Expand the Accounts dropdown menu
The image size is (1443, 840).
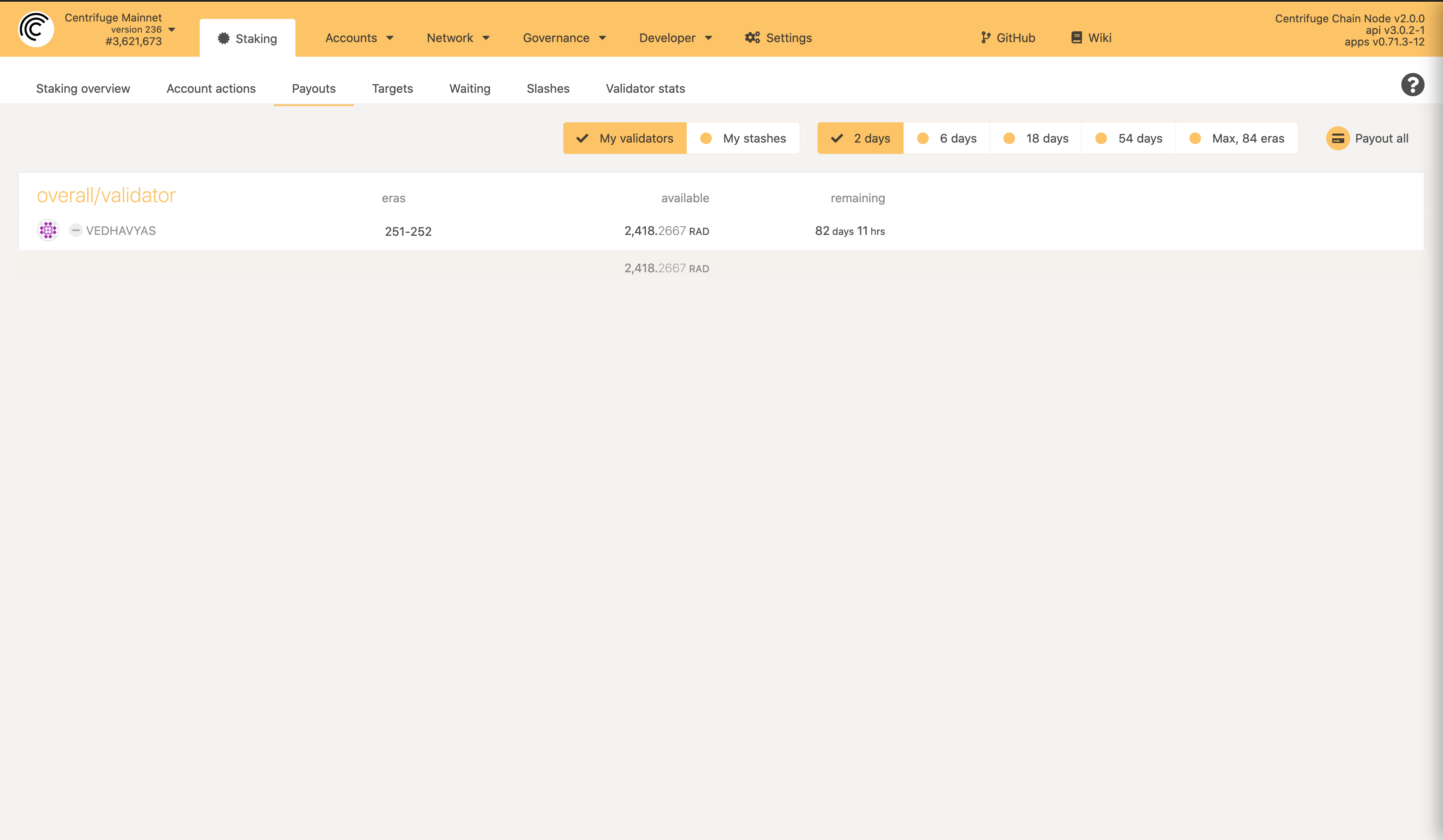click(359, 38)
